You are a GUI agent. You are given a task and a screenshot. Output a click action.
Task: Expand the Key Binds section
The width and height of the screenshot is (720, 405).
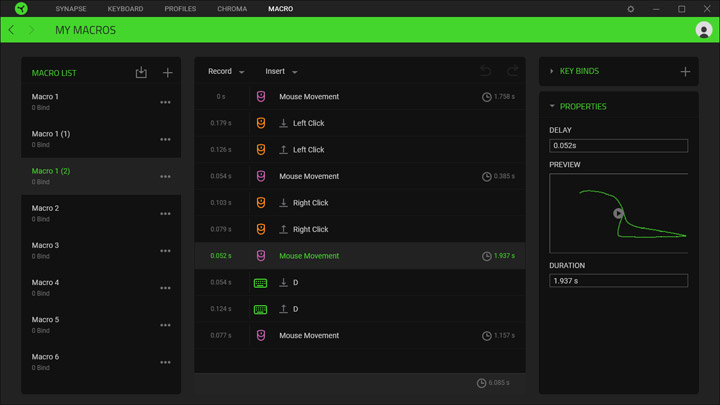[551, 71]
